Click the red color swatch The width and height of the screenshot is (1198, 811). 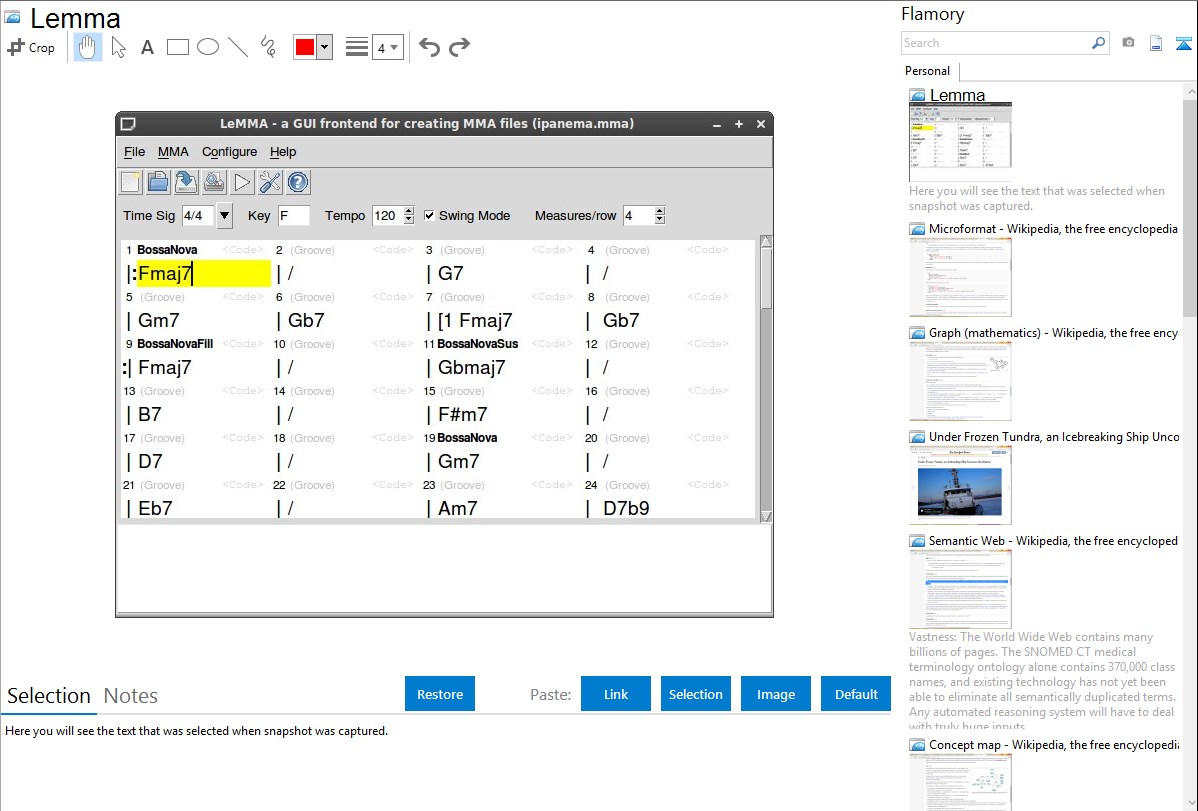(305, 48)
